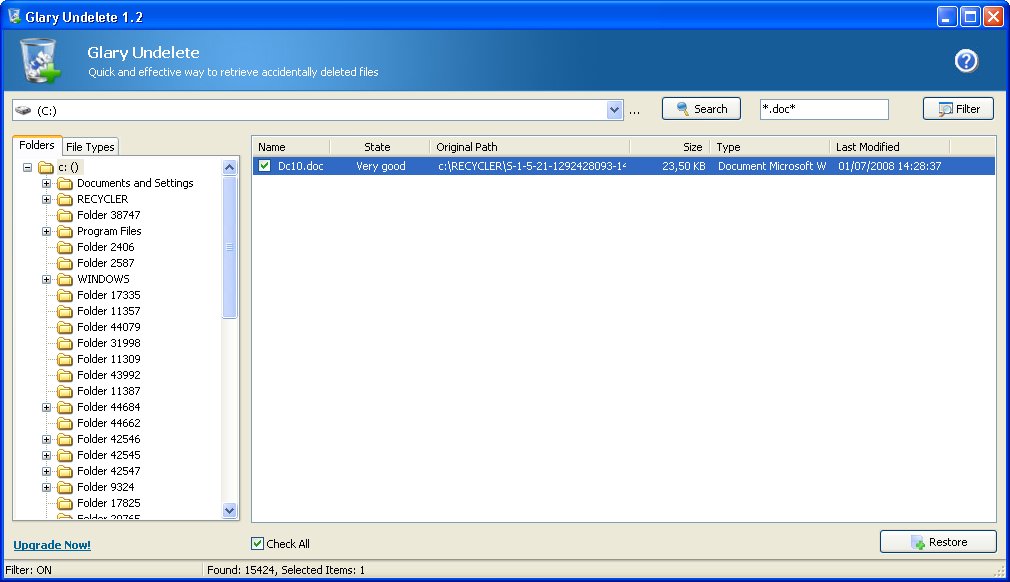Click the Program Files folder icon

coord(64,231)
